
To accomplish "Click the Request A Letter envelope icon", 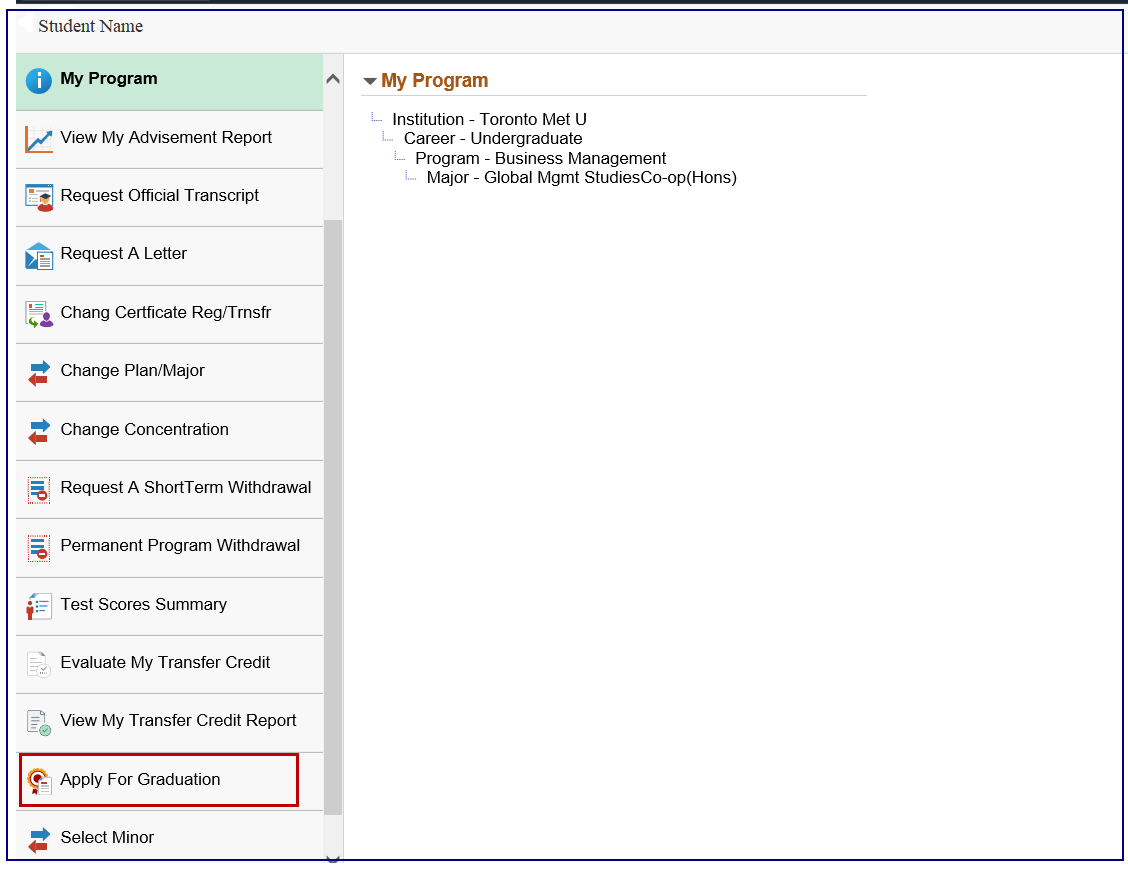I will pyautogui.click(x=39, y=256).
